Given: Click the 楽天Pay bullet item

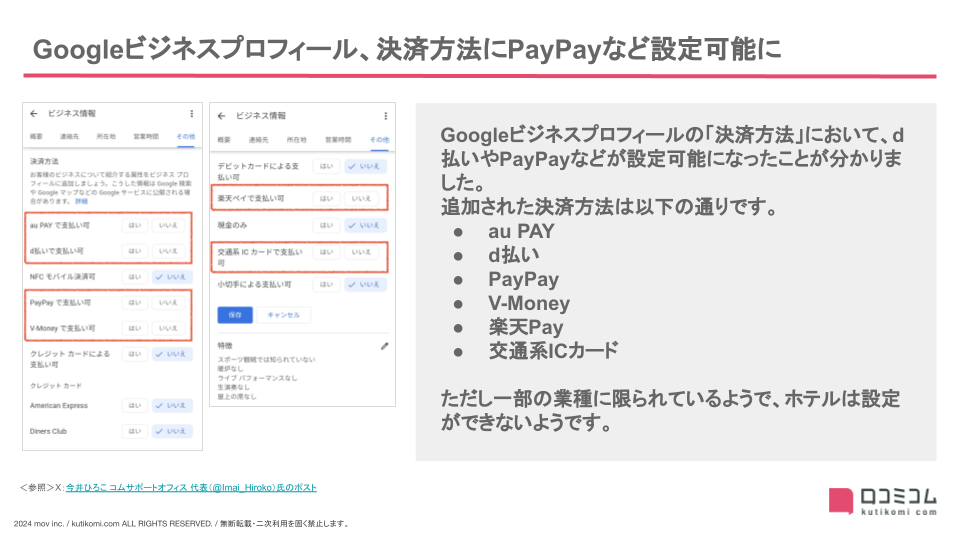Looking at the screenshot, I should point(525,327).
